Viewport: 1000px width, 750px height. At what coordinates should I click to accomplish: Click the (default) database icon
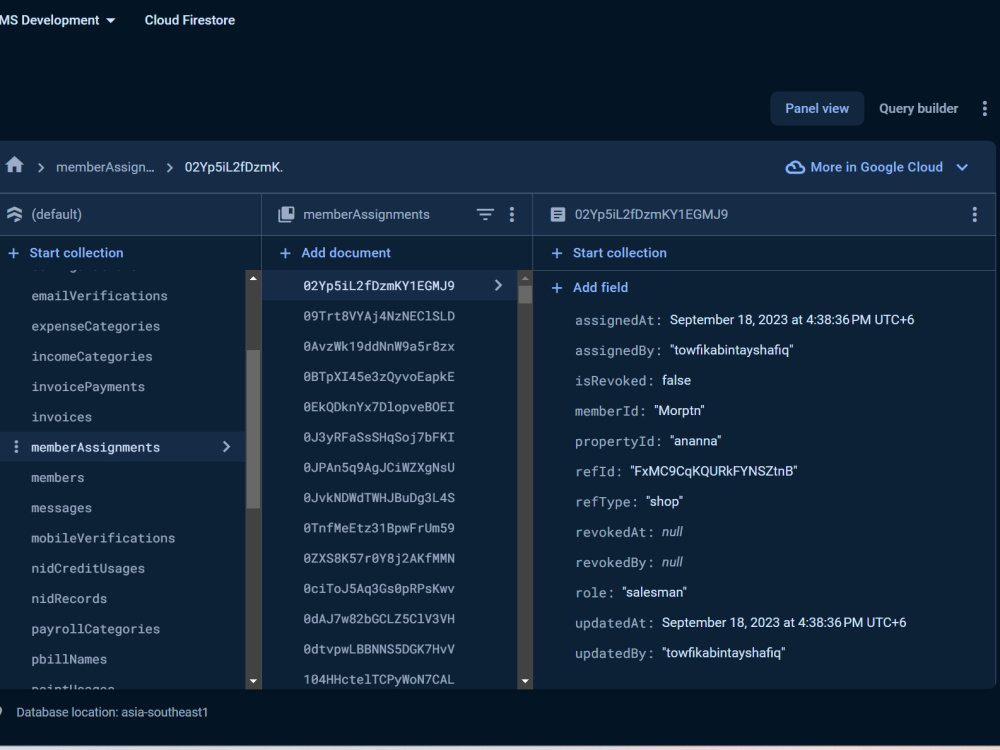[x=14, y=214]
